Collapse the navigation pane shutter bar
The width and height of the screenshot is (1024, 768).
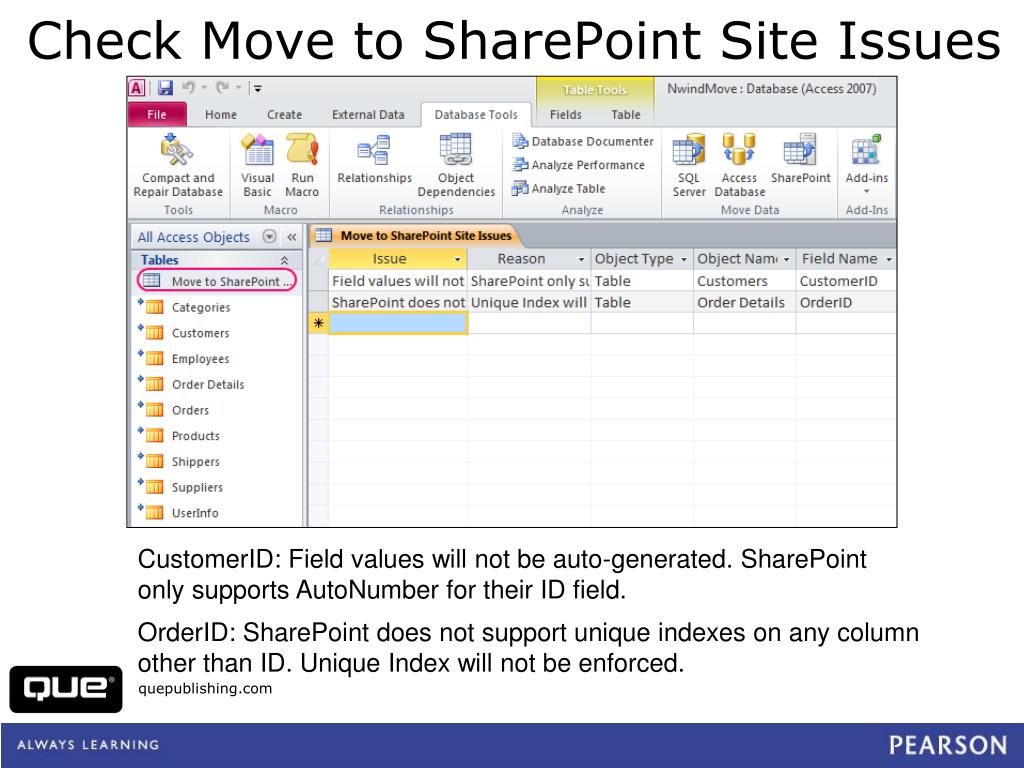click(291, 237)
